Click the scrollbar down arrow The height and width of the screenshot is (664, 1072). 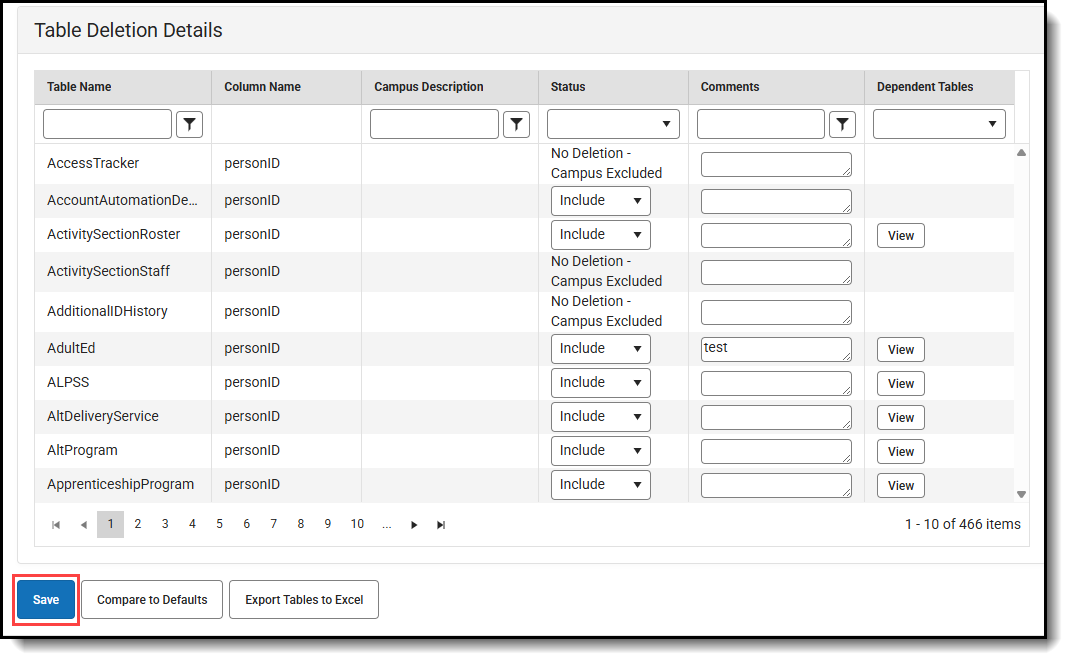tap(1021, 492)
